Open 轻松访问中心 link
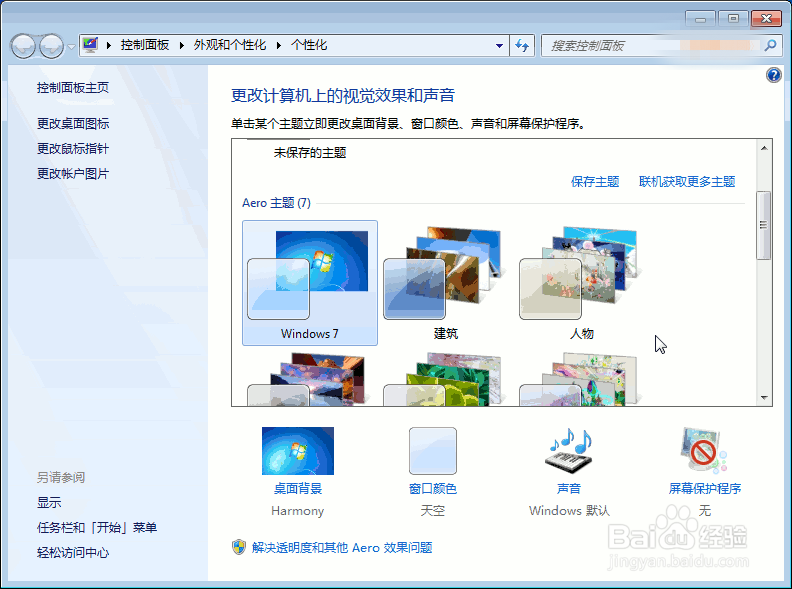792x589 pixels. coord(73,553)
